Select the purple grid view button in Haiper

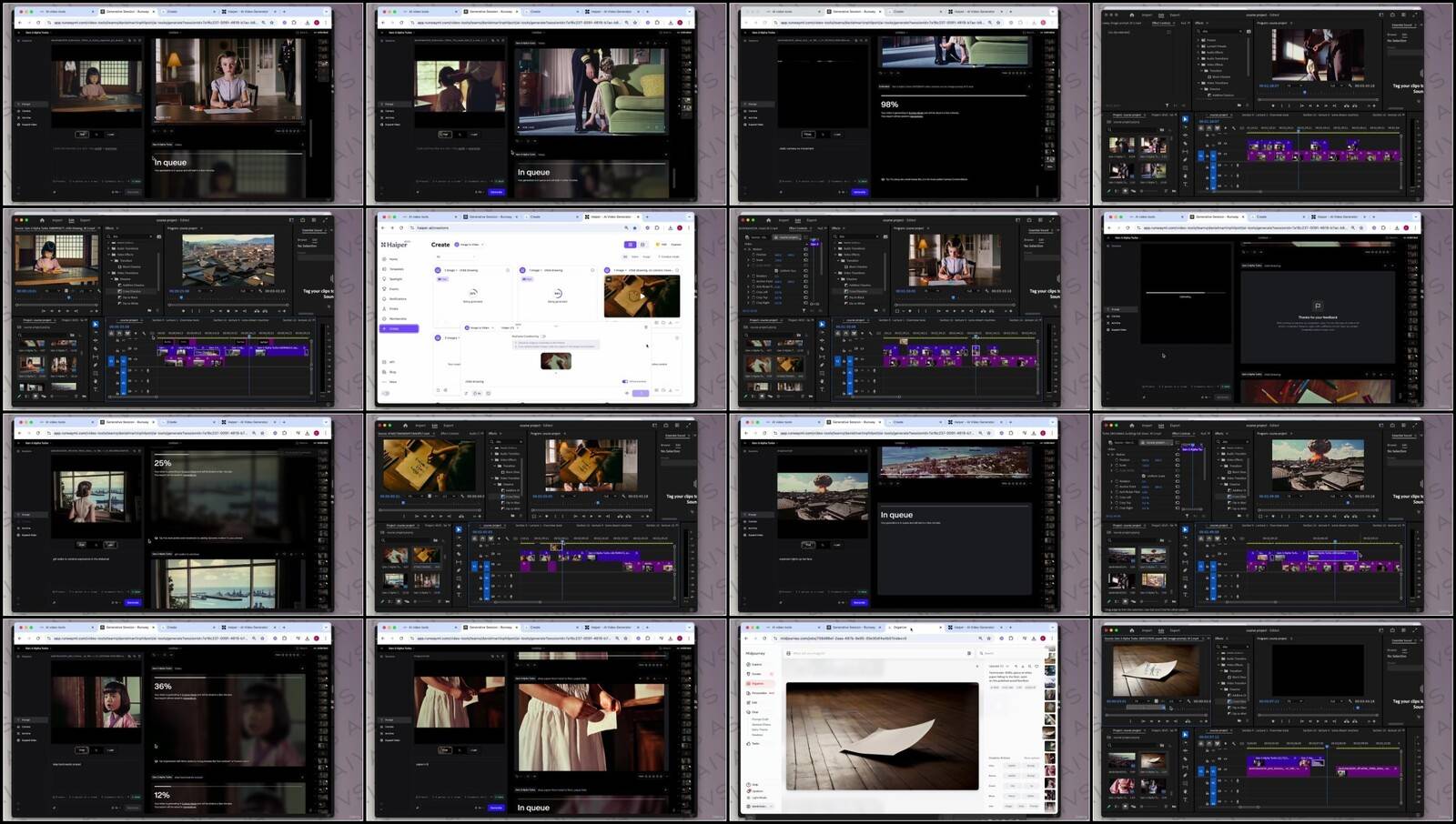(x=630, y=245)
